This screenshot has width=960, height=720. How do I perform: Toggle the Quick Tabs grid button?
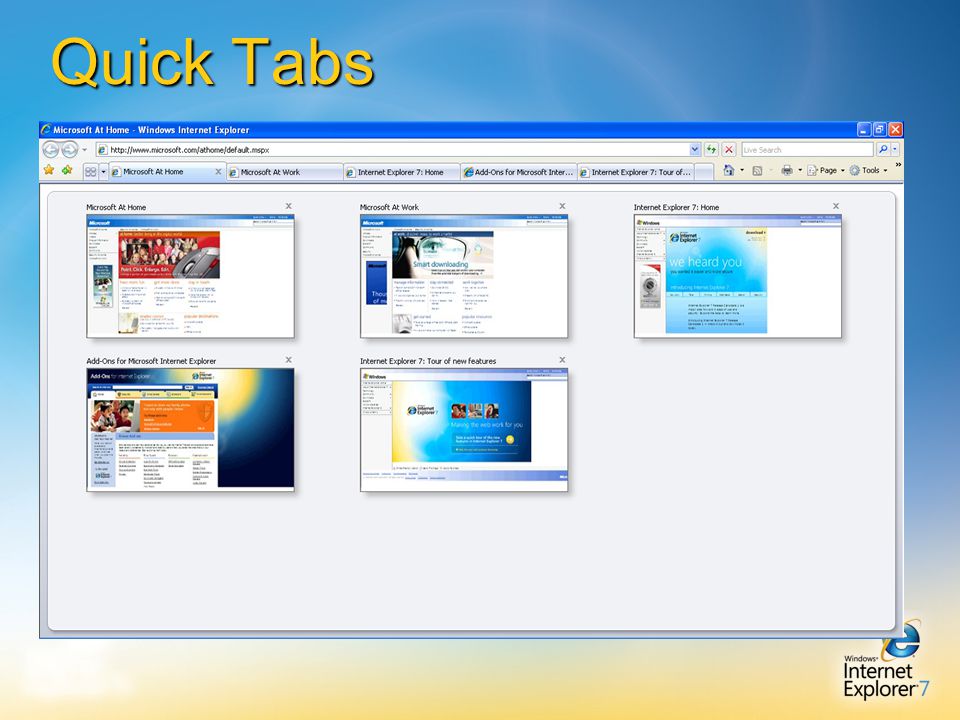(x=91, y=172)
